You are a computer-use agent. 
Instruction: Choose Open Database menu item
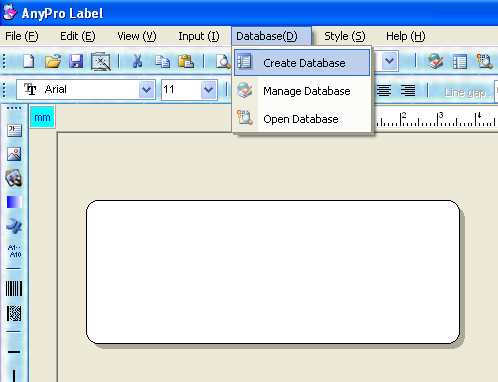(x=302, y=119)
